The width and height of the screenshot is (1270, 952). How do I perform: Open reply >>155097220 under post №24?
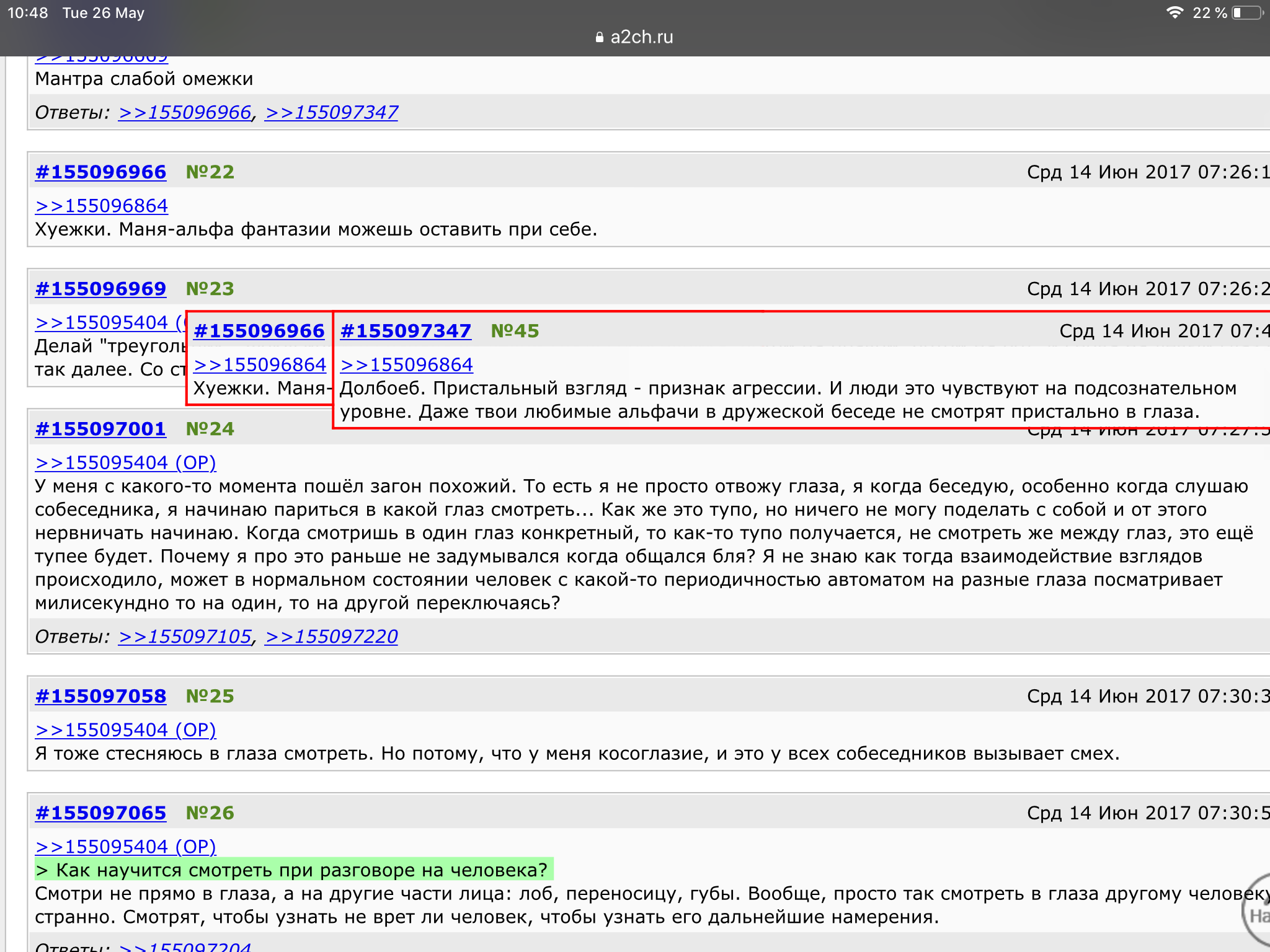click(332, 637)
